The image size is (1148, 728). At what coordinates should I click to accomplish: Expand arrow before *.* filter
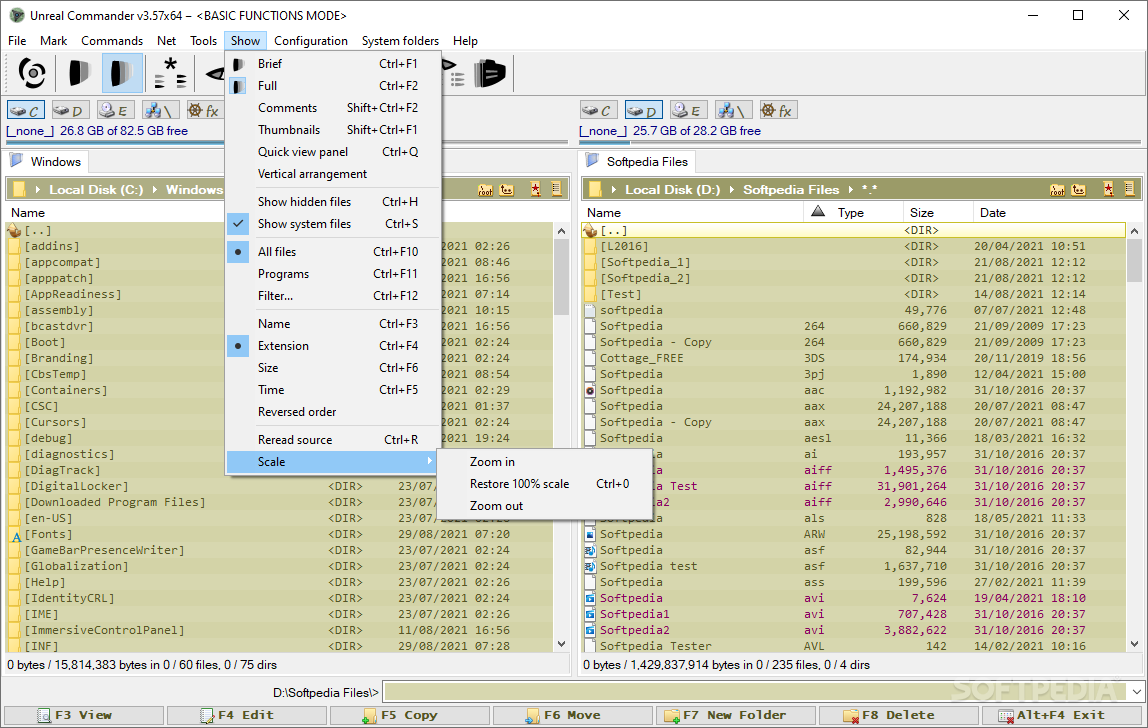point(850,190)
